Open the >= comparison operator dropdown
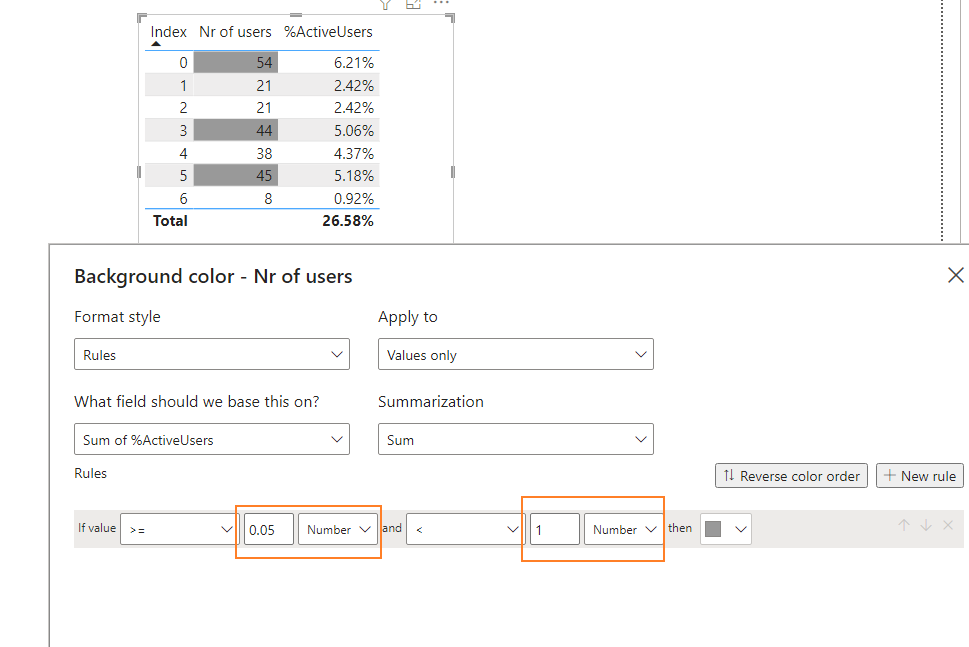Screen dimensions: 969x647 tap(179, 529)
